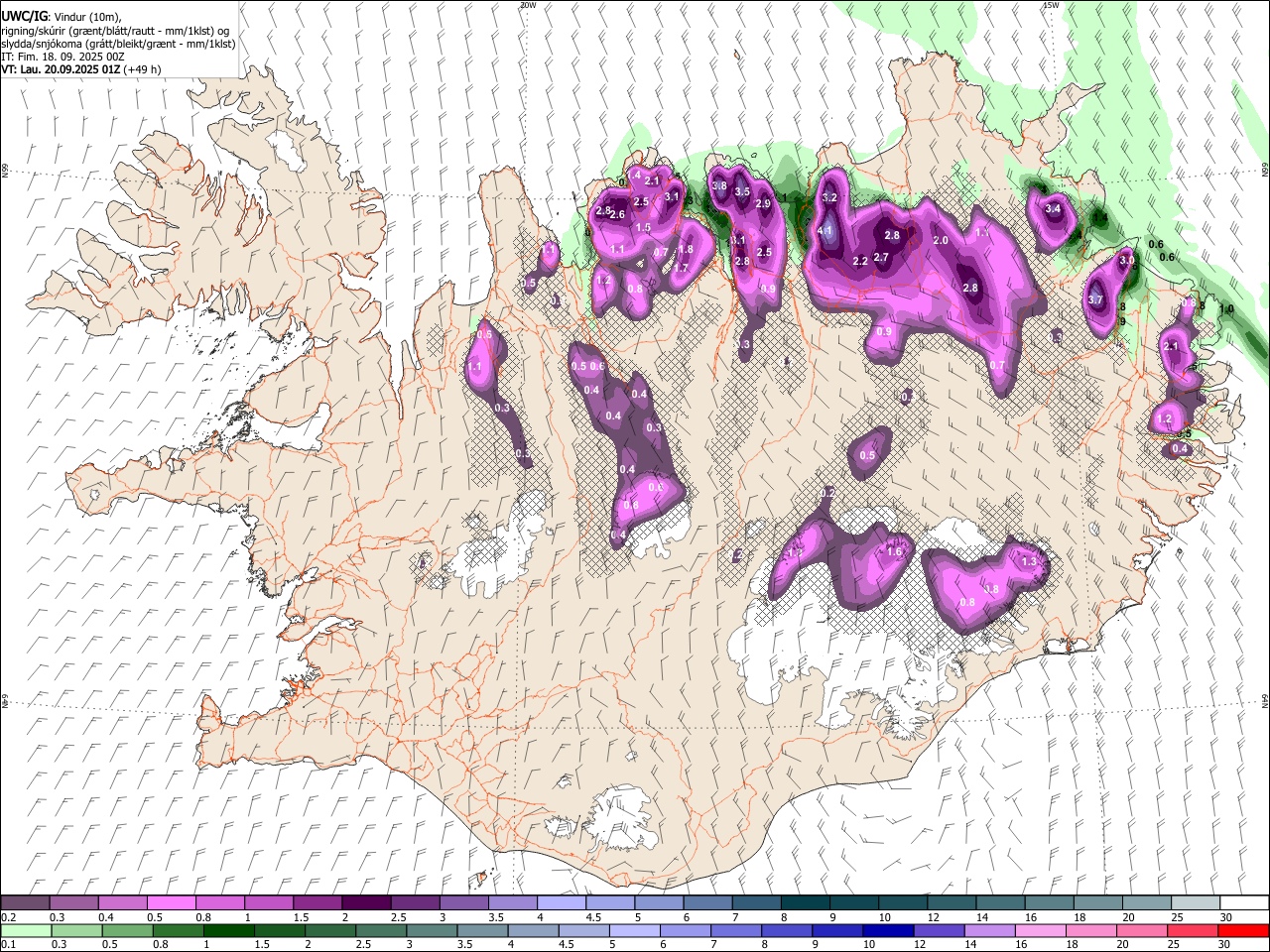Click the 15W longitude label at top
The height and width of the screenshot is (952, 1270).
(x=1051, y=5)
